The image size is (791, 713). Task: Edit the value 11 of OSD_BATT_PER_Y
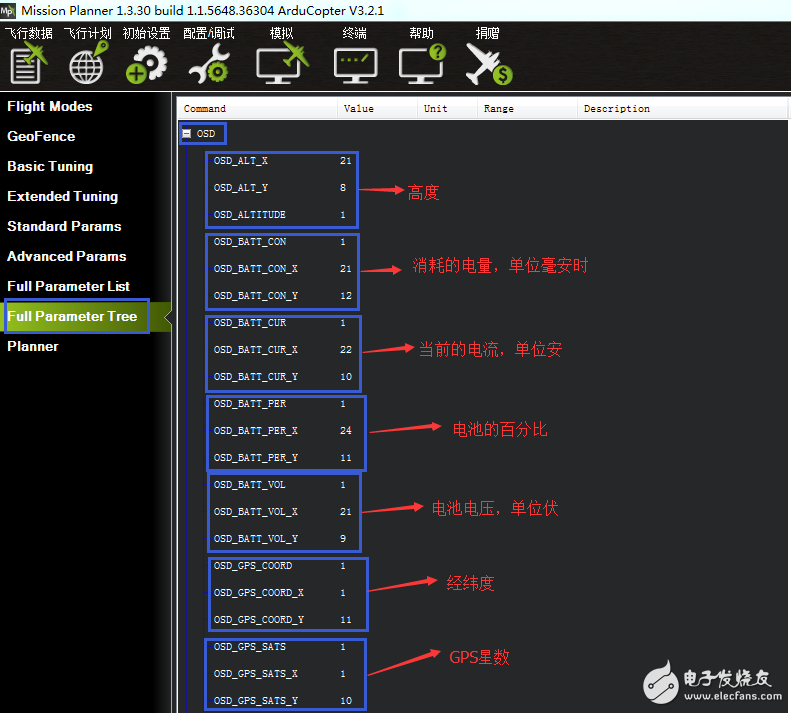click(x=346, y=458)
